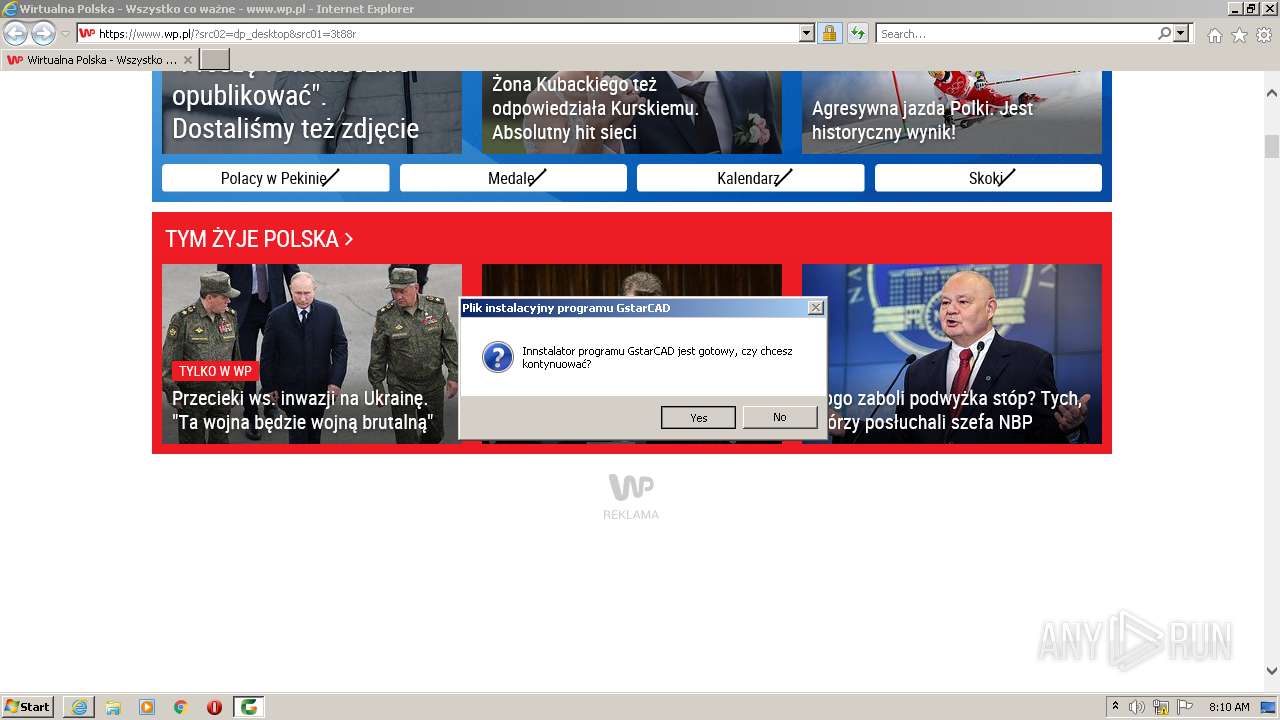Image resolution: width=1280 pixels, height=720 pixels.
Task: Click the Polacy w Pekinie button
Action: point(276,178)
